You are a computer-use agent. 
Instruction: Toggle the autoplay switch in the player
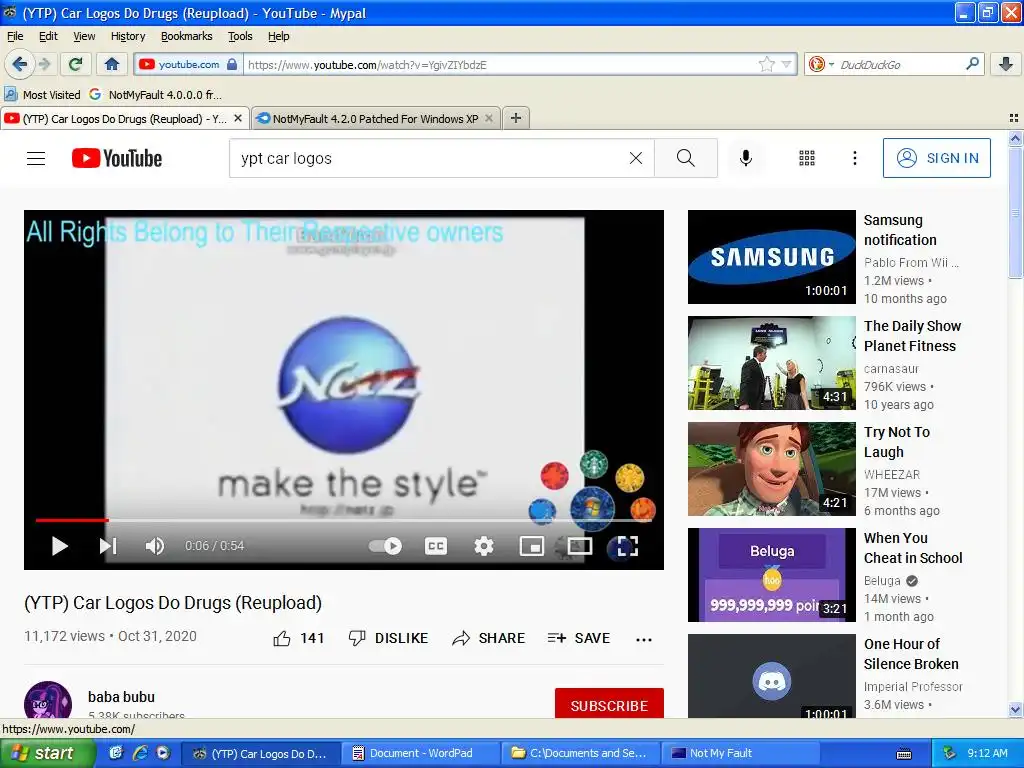tap(385, 546)
